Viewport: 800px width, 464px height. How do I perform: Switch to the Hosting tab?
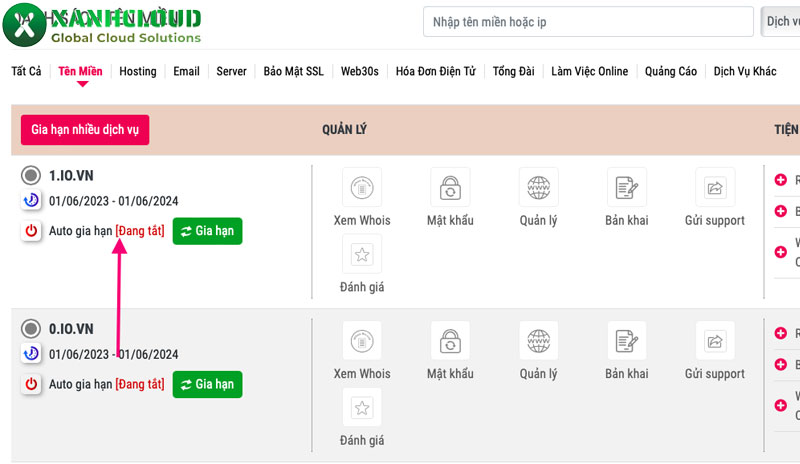pos(138,72)
